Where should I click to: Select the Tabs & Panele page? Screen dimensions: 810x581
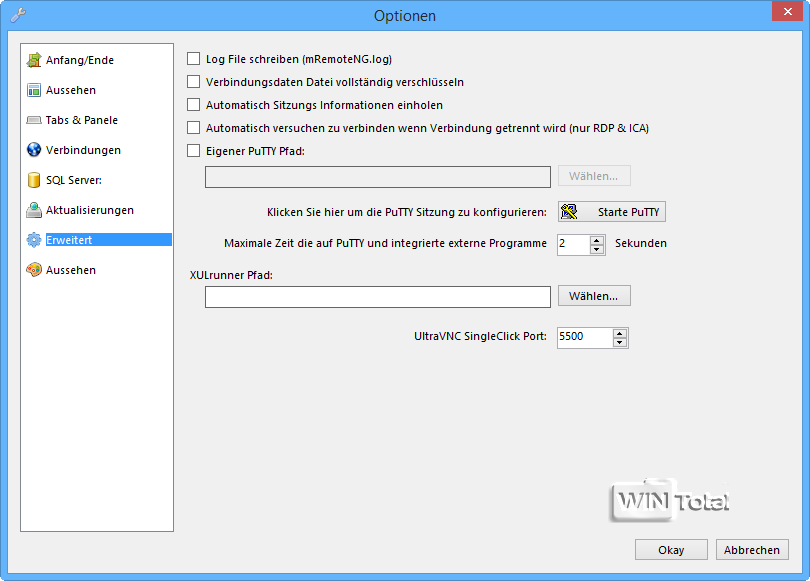pyautogui.click(x=82, y=120)
